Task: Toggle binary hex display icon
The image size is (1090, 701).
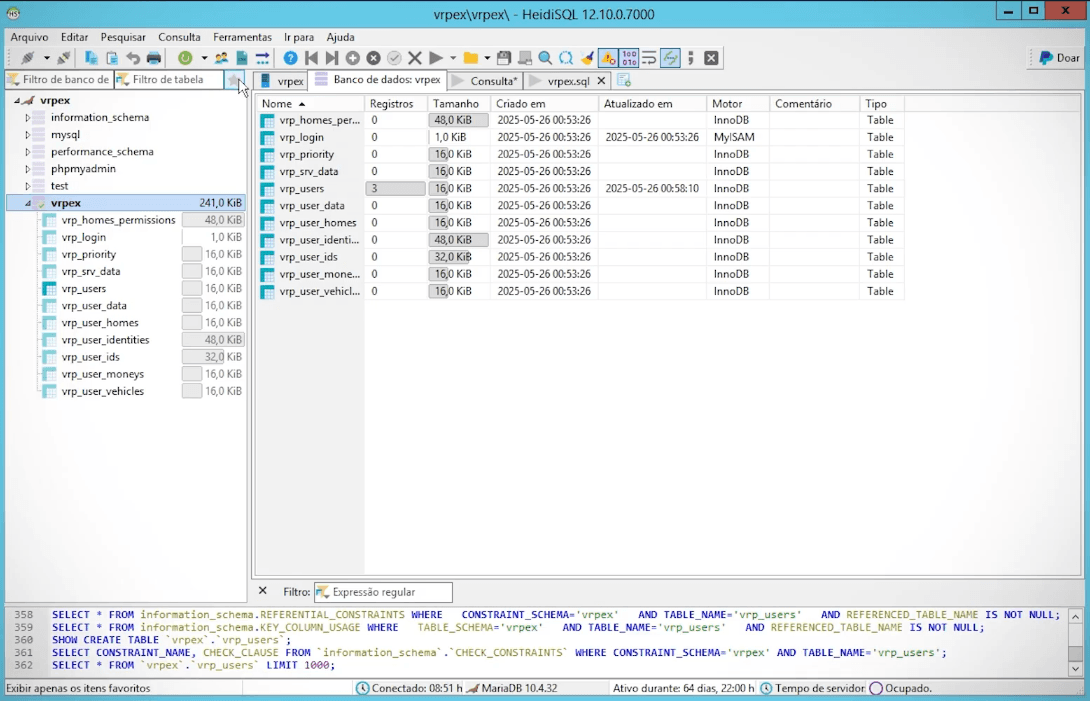Action: [x=629, y=58]
